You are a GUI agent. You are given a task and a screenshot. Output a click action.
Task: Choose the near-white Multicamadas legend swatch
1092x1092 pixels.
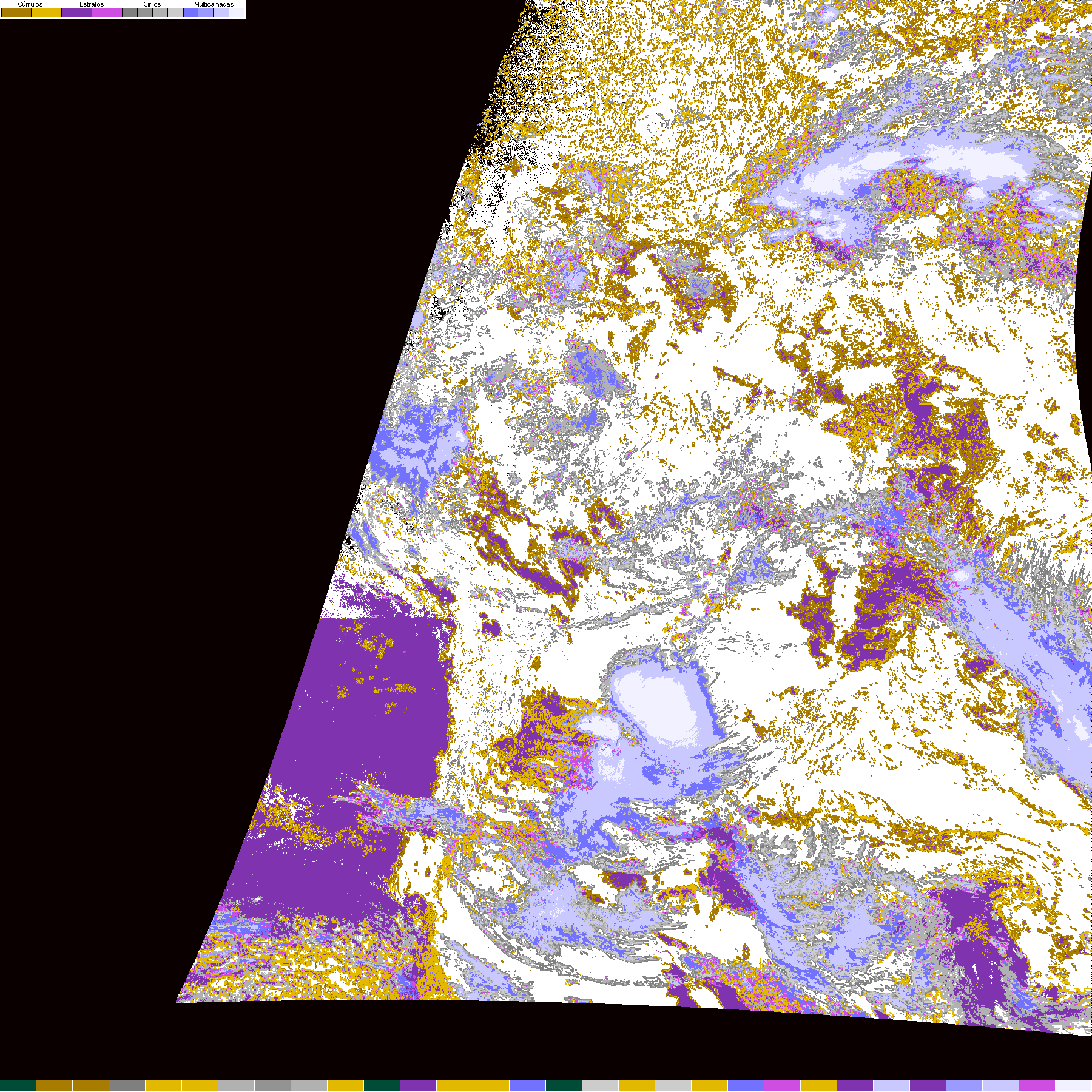(237, 12)
